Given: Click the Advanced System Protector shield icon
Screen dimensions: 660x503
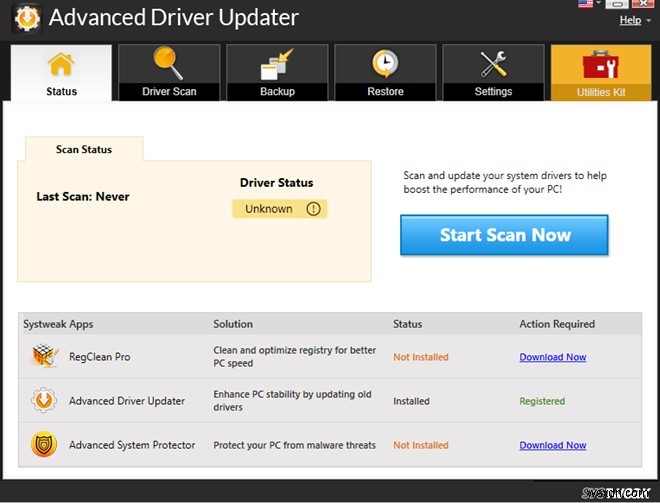Looking at the screenshot, I should (x=44, y=444).
